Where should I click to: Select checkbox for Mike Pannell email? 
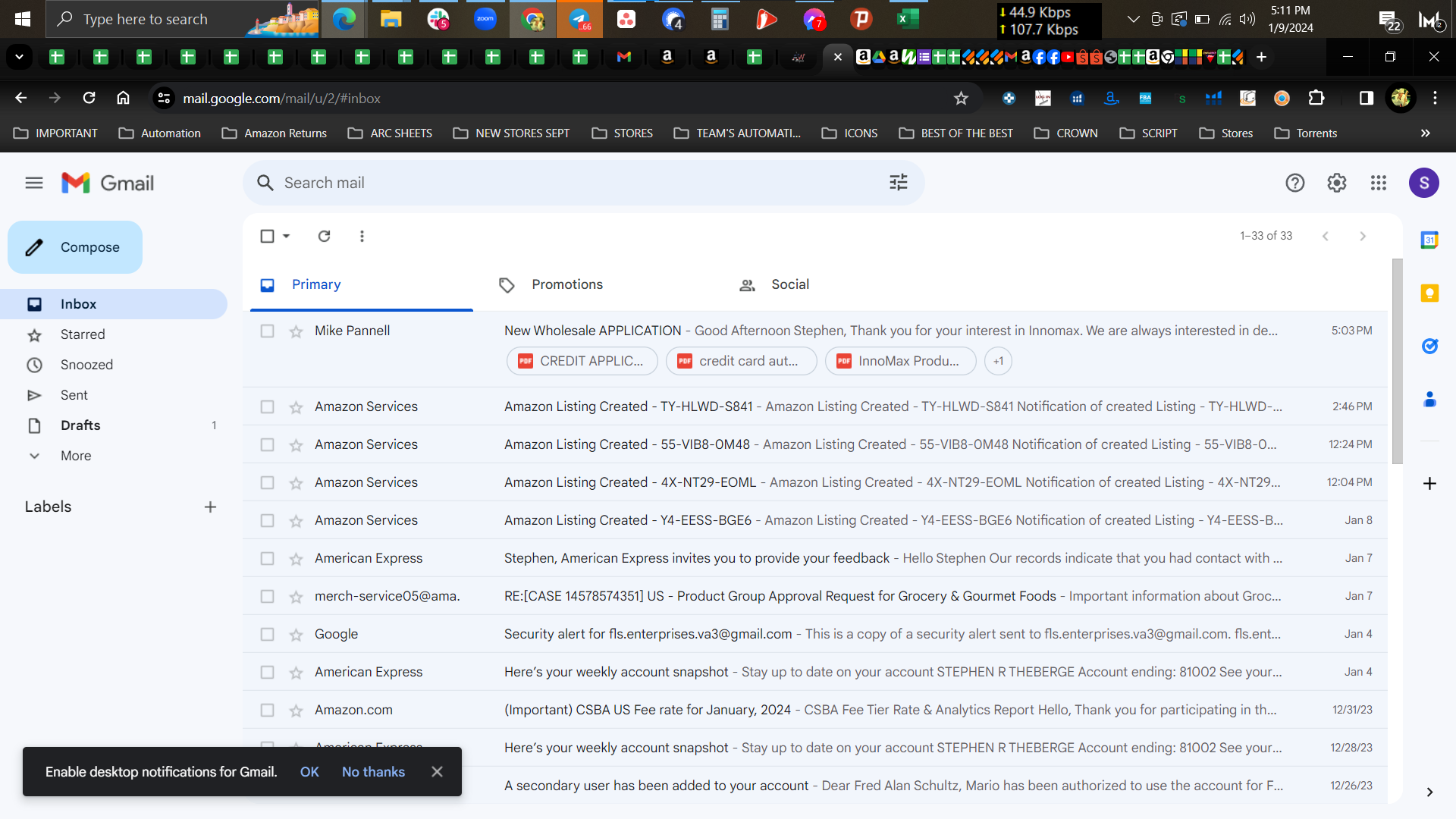coord(267,331)
